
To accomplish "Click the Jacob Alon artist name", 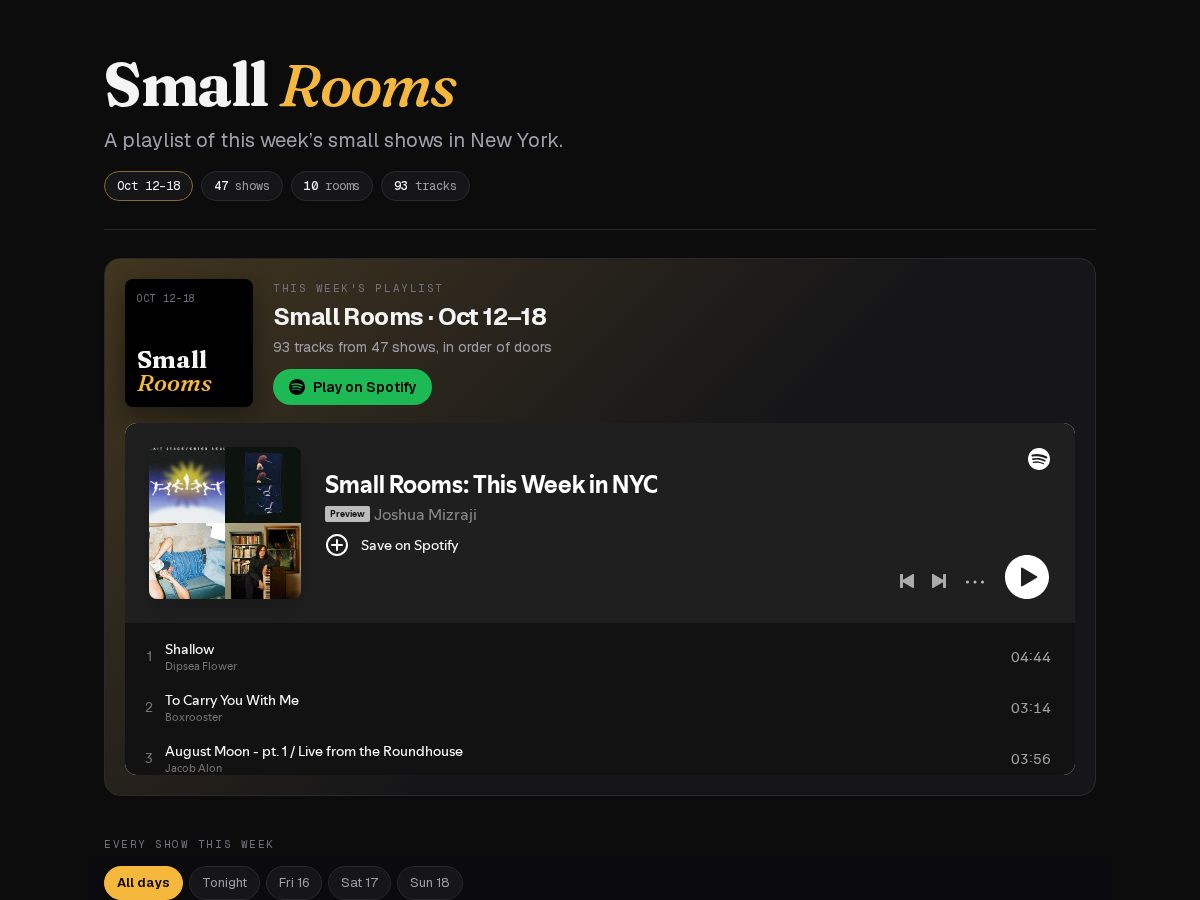I will point(194,768).
